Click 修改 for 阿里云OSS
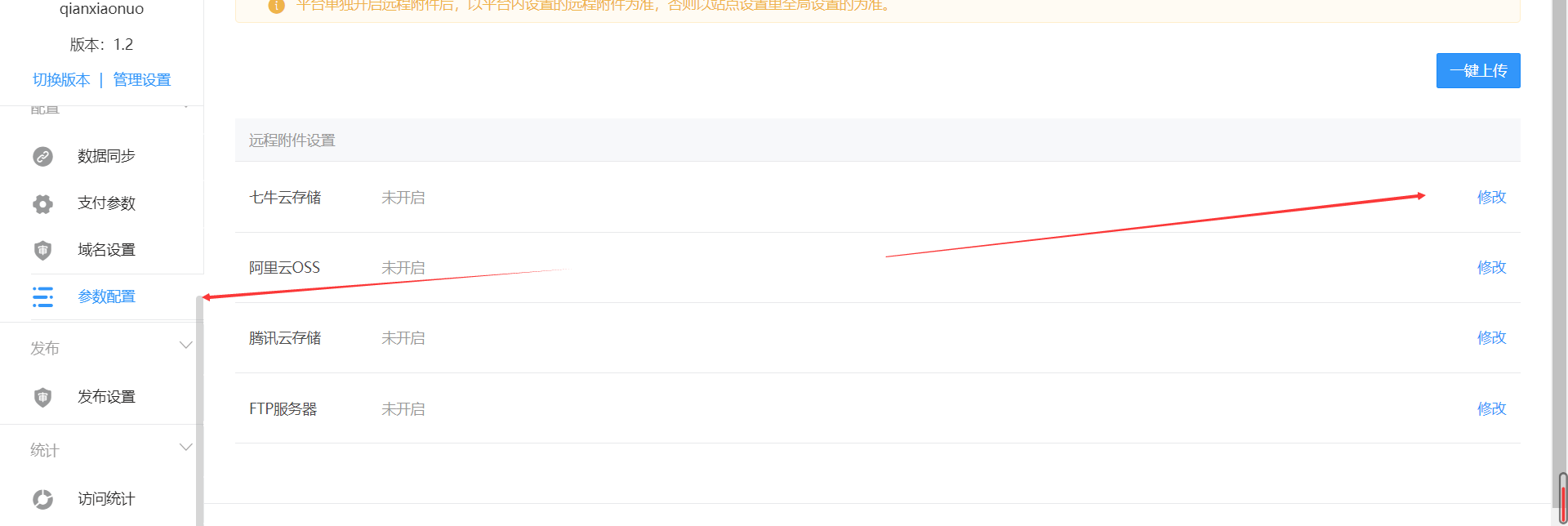Screen dimensions: 1568x526 [1491, 267]
